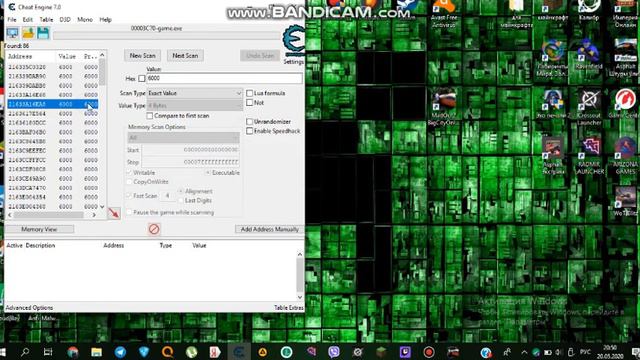The image size is (640, 360).
Task: Select the highlighted address row 21633A14EA8
Action: [x=53, y=104]
